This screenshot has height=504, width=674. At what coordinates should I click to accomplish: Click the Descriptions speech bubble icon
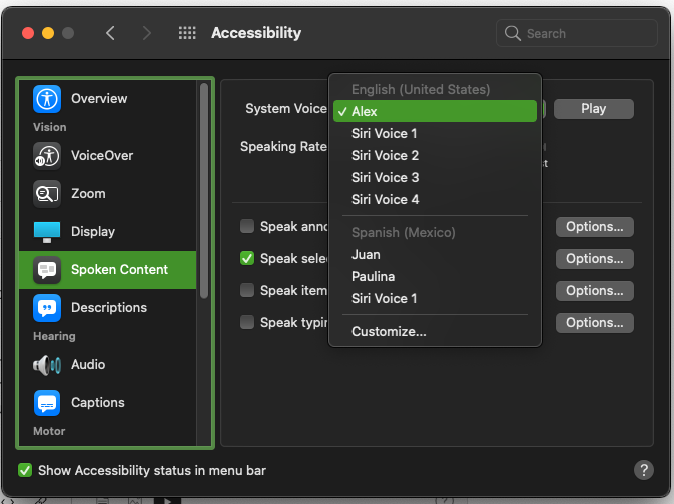pos(47,308)
